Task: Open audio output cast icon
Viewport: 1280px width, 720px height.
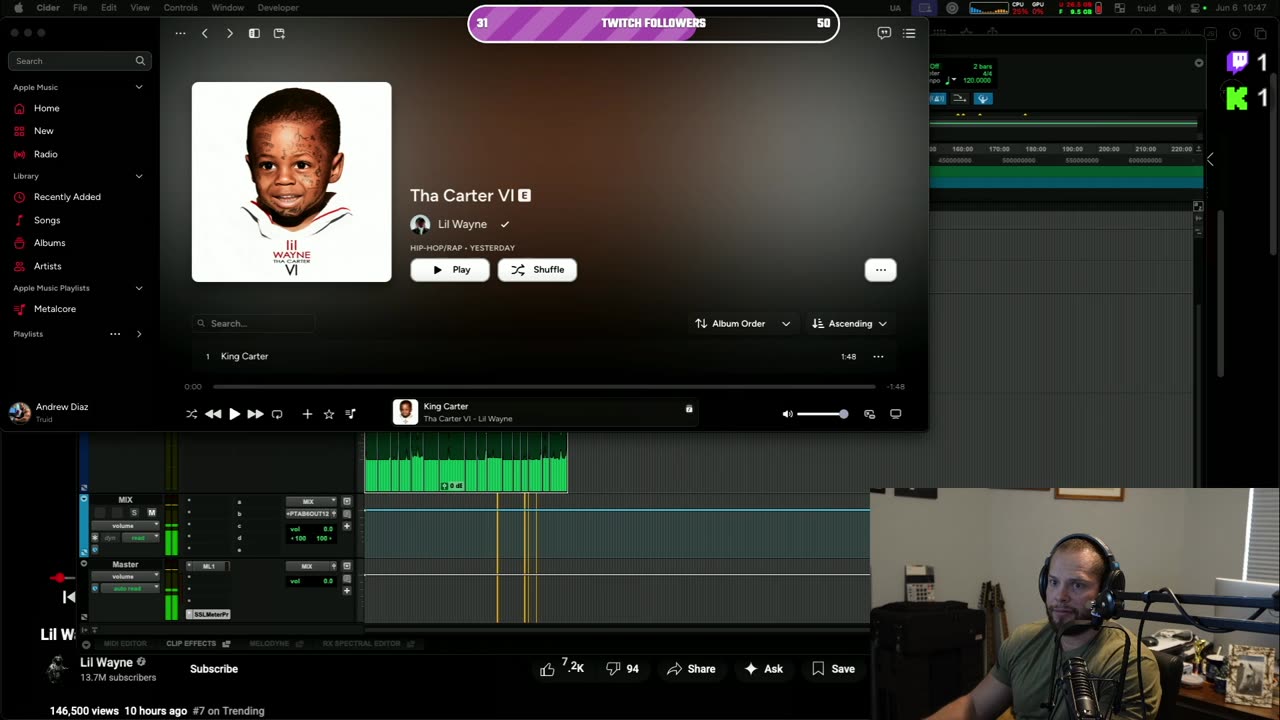Action: point(869,414)
